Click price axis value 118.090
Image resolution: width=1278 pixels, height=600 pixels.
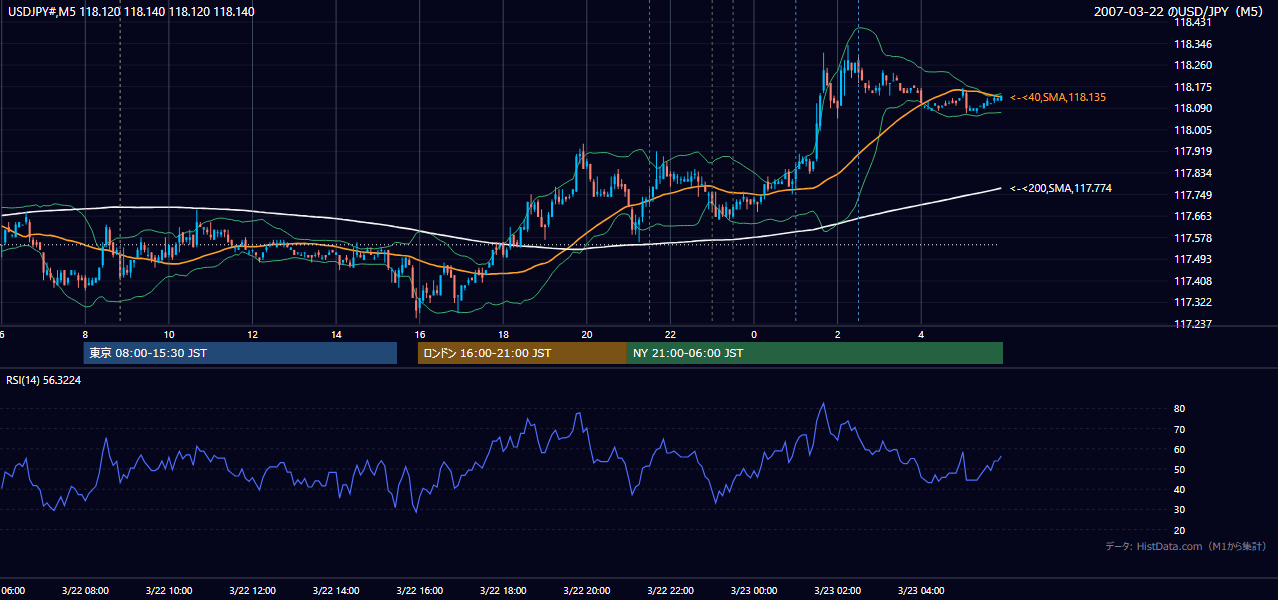click(x=1194, y=108)
